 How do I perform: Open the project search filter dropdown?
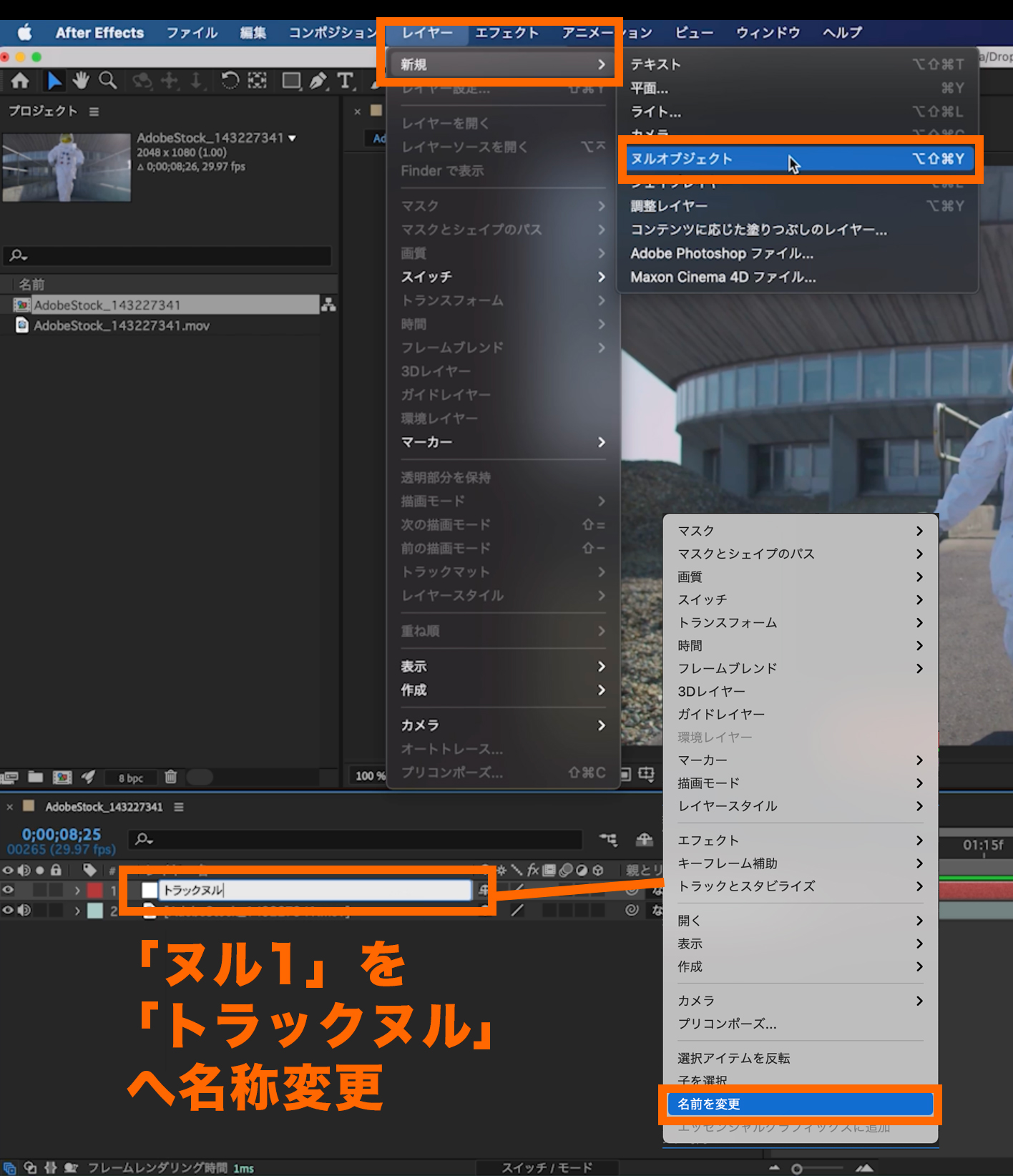(19, 255)
